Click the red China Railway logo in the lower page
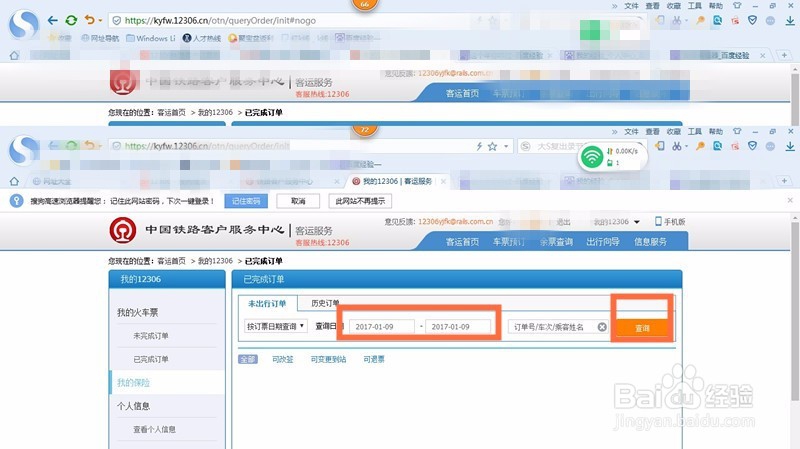 (122, 230)
